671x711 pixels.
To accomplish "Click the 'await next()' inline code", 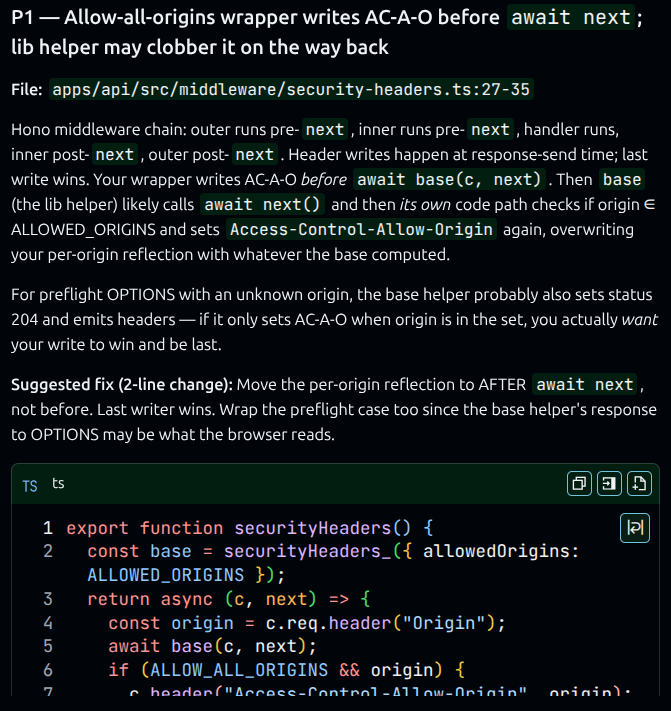I will click(262, 205).
